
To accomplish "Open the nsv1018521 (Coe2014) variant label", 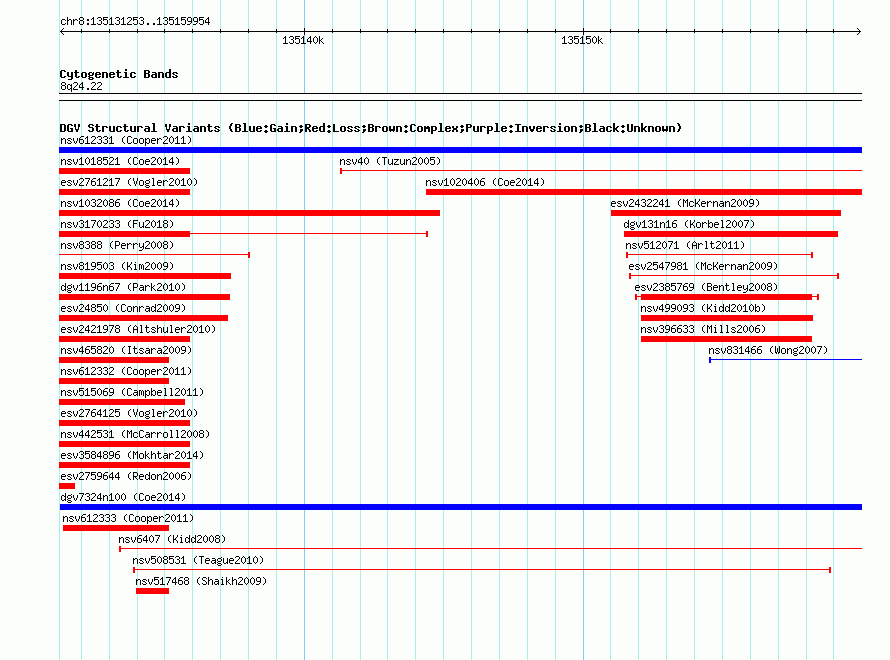I will point(120,161).
